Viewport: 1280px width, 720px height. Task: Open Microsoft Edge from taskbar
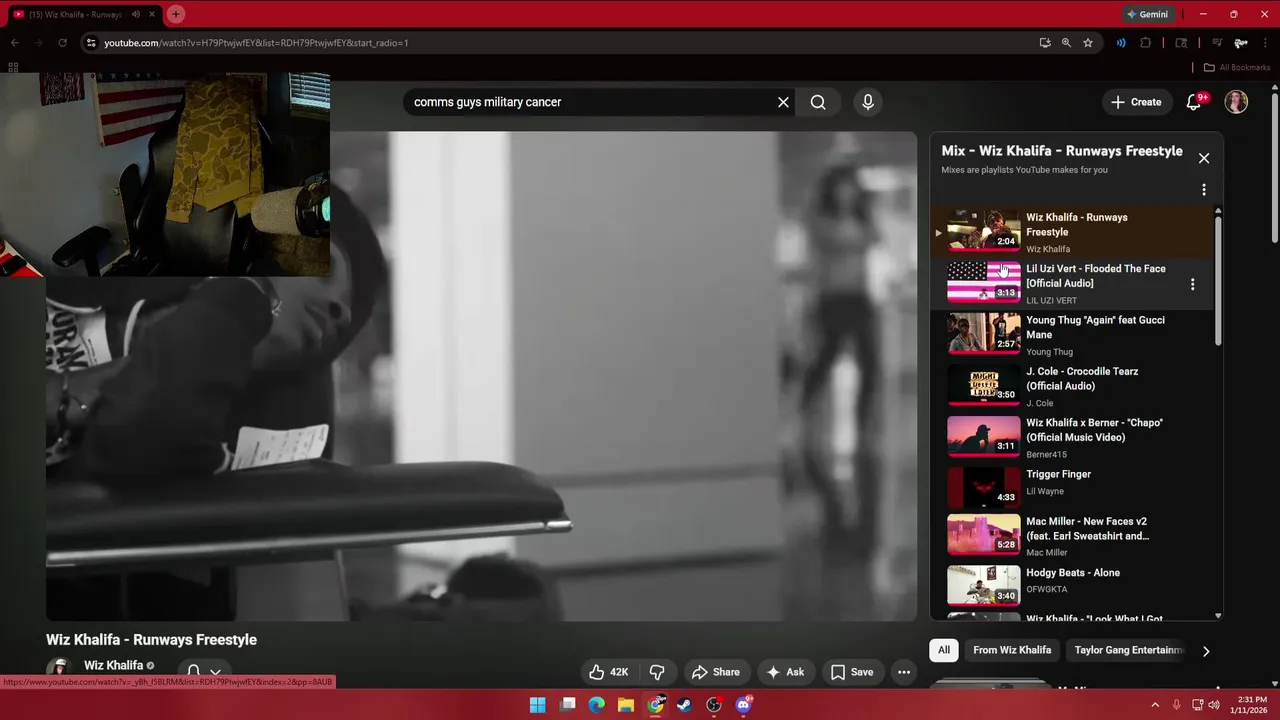pos(597,705)
